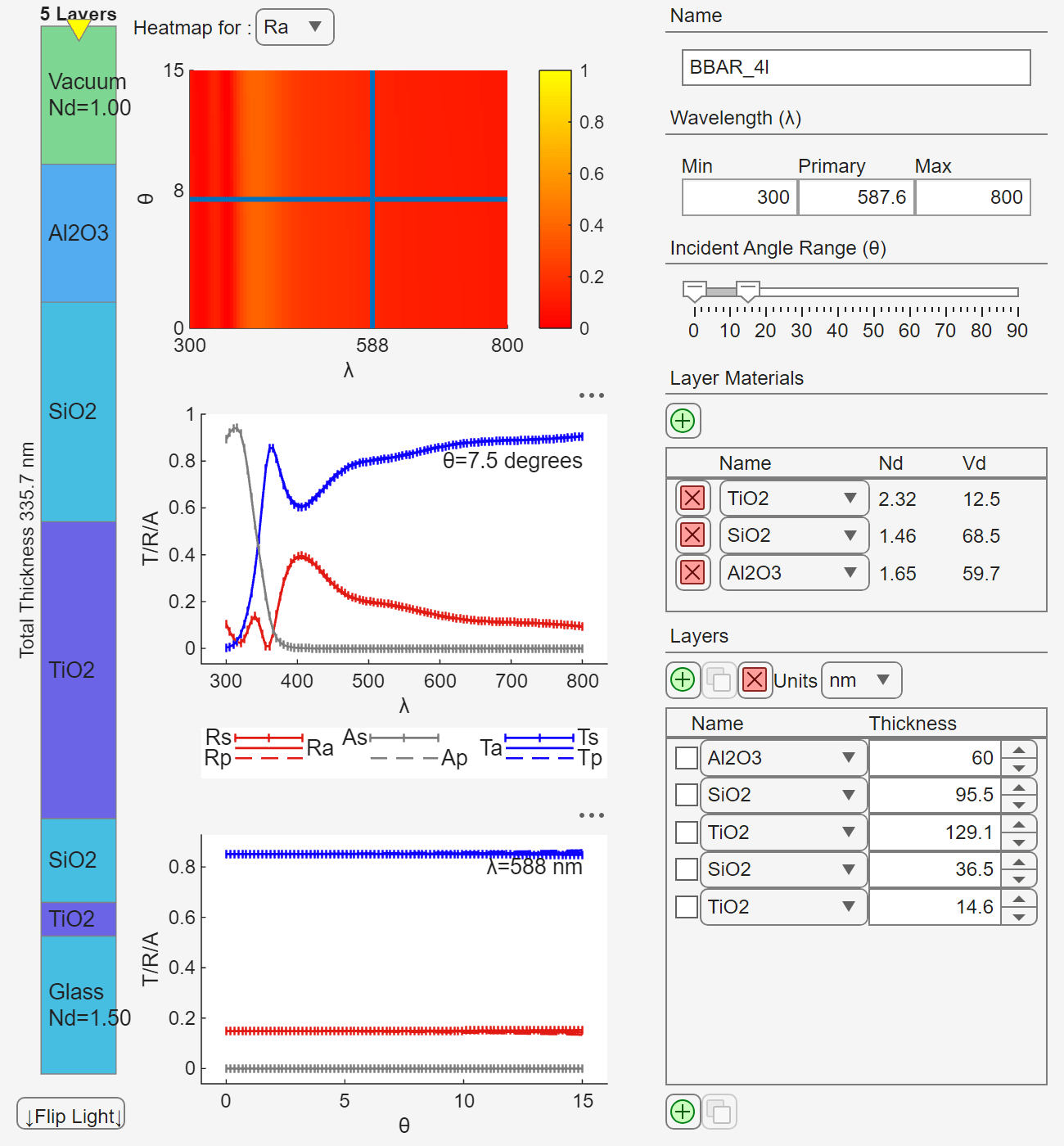1064x1146 pixels.
Task: Click the green add material icon
Action: pos(683,421)
